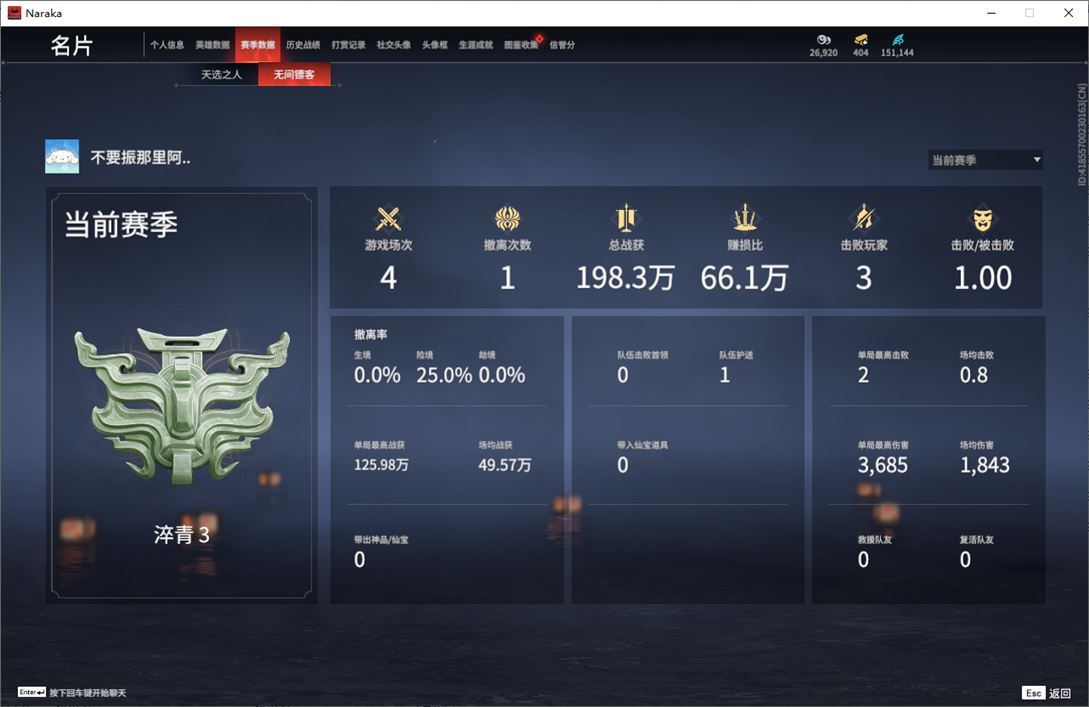Screen dimensions: 1089x707
Task: Select the 赛季数据 tab
Action: (258, 45)
